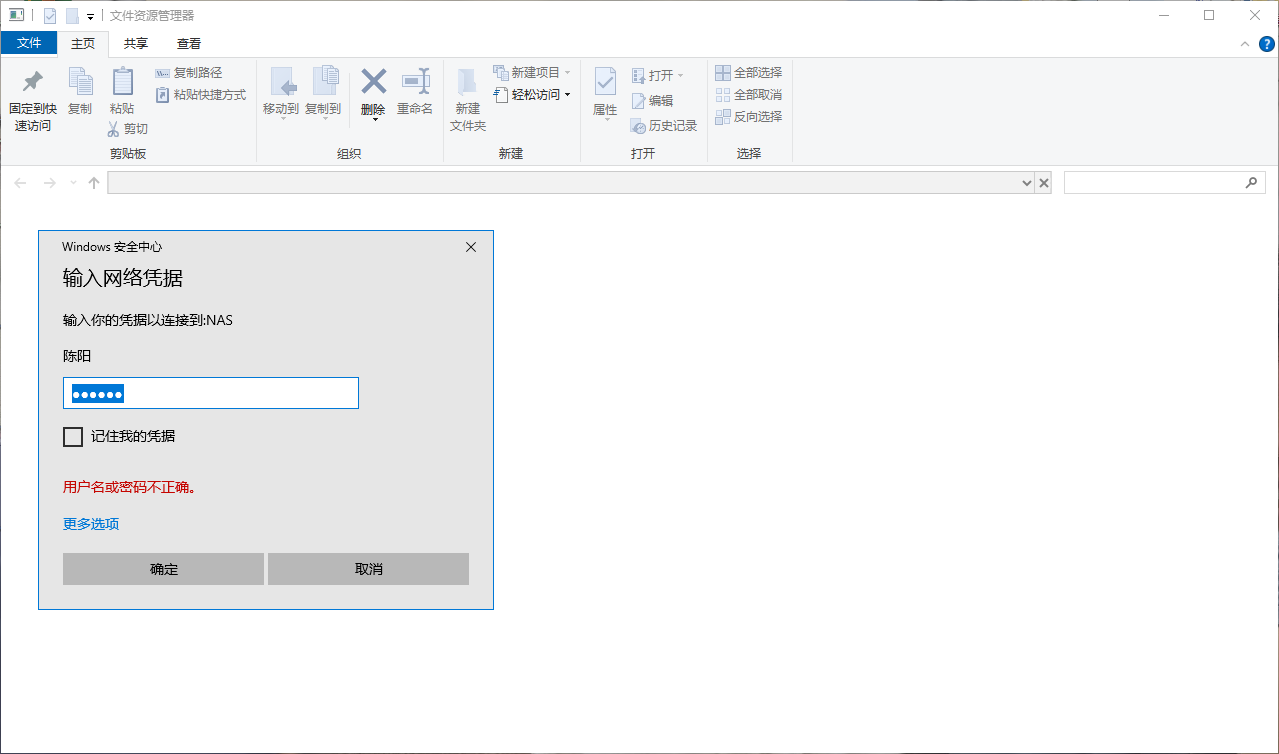Image resolution: width=1279 pixels, height=754 pixels.
Task: Click the search magnifier icon
Action: pos(1250,183)
